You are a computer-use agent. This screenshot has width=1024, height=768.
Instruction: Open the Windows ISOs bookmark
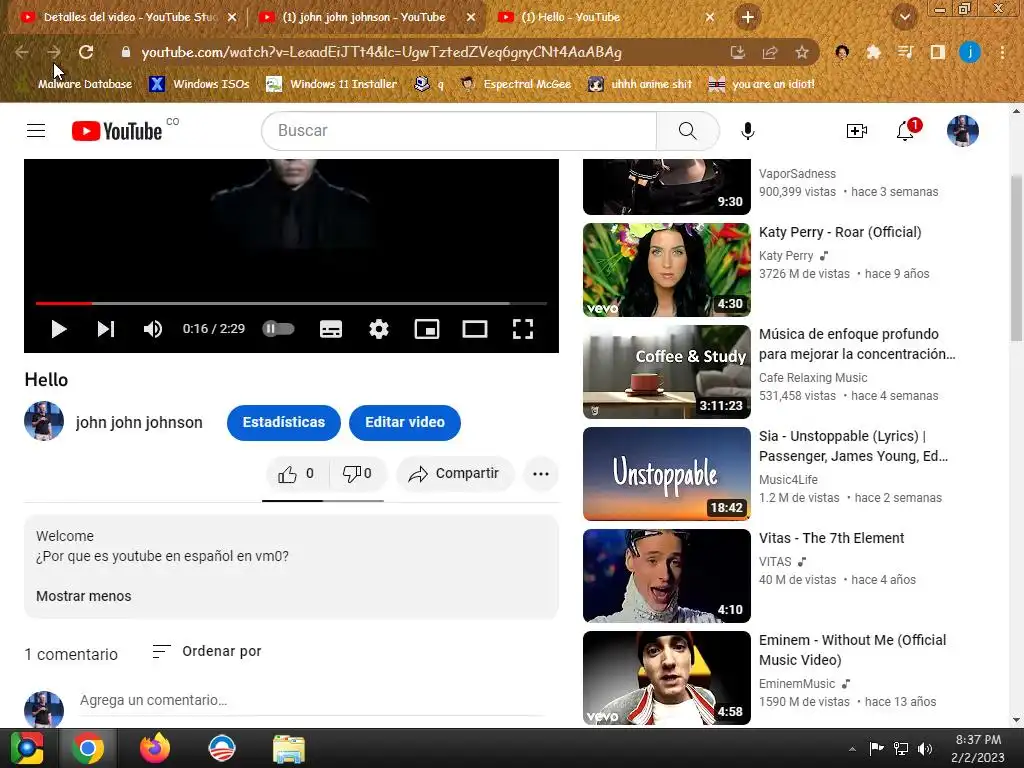(x=200, y=84)
